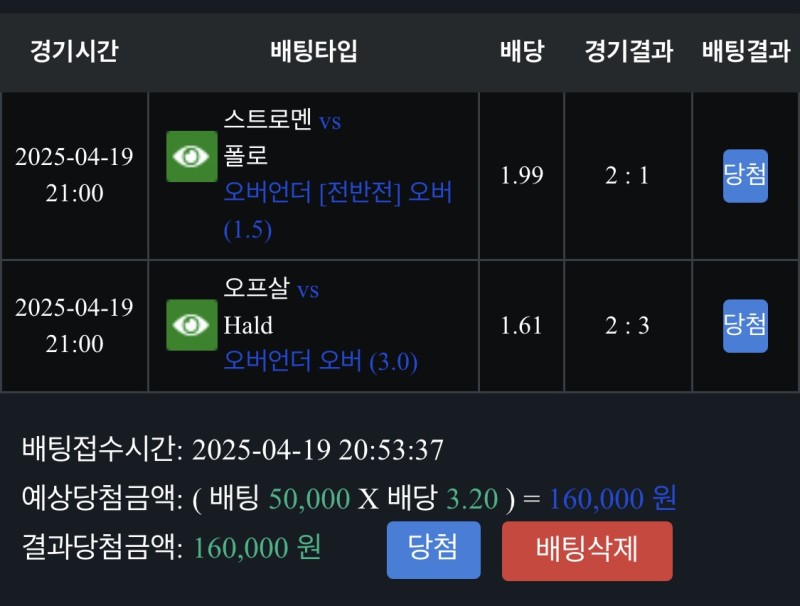The width and height of the screenshot is (800, 606).
Task: Open the 오버언더 오버 (3.0) bet link
Action: click(321, 361)
